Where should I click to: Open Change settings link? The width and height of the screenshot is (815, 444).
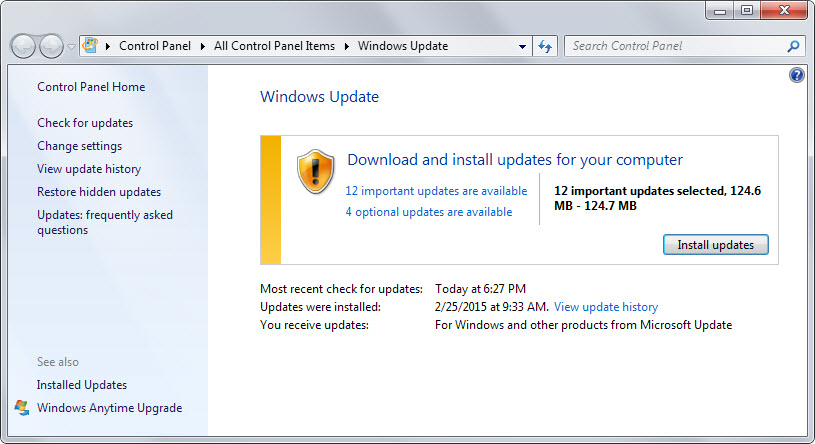click(80, 146)
